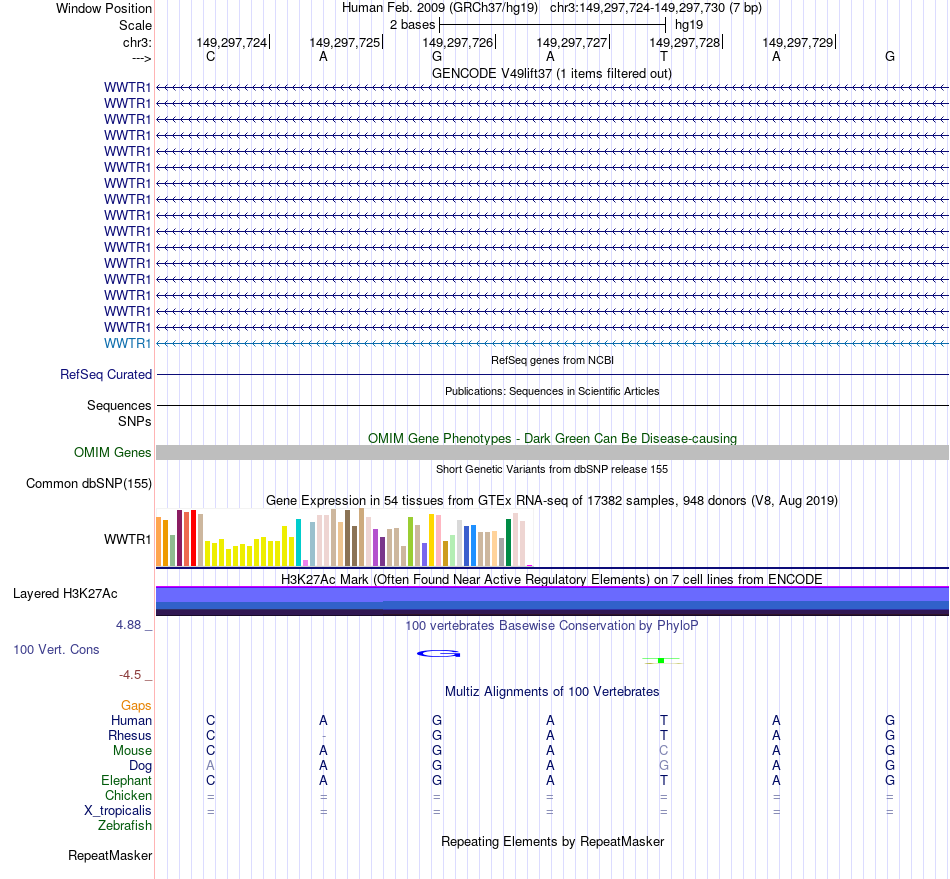The height and width of the screenshot is (879, 950).
Task: Click the Elephant alignment row label
Action: pos(126,780)
